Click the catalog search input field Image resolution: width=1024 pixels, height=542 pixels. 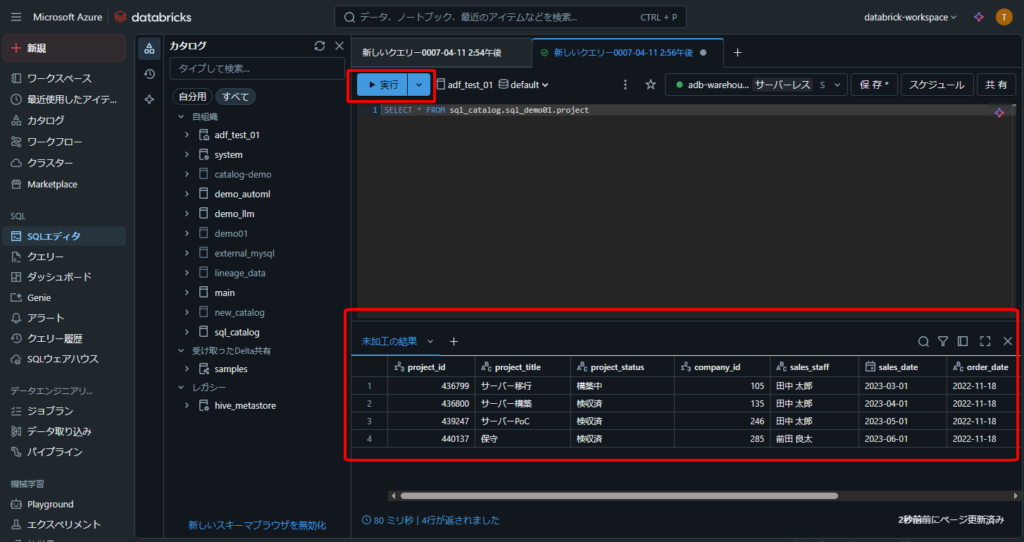[256, 69]
